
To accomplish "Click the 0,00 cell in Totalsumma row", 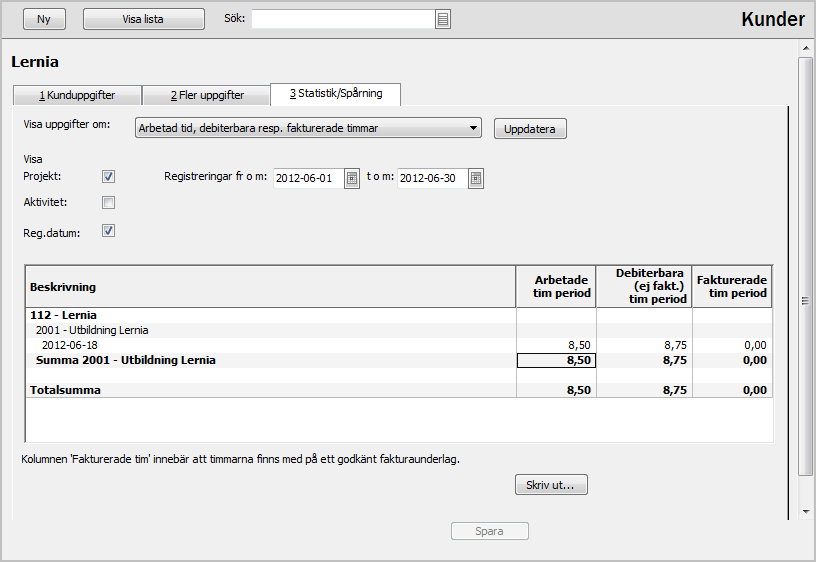I will 732,390.
